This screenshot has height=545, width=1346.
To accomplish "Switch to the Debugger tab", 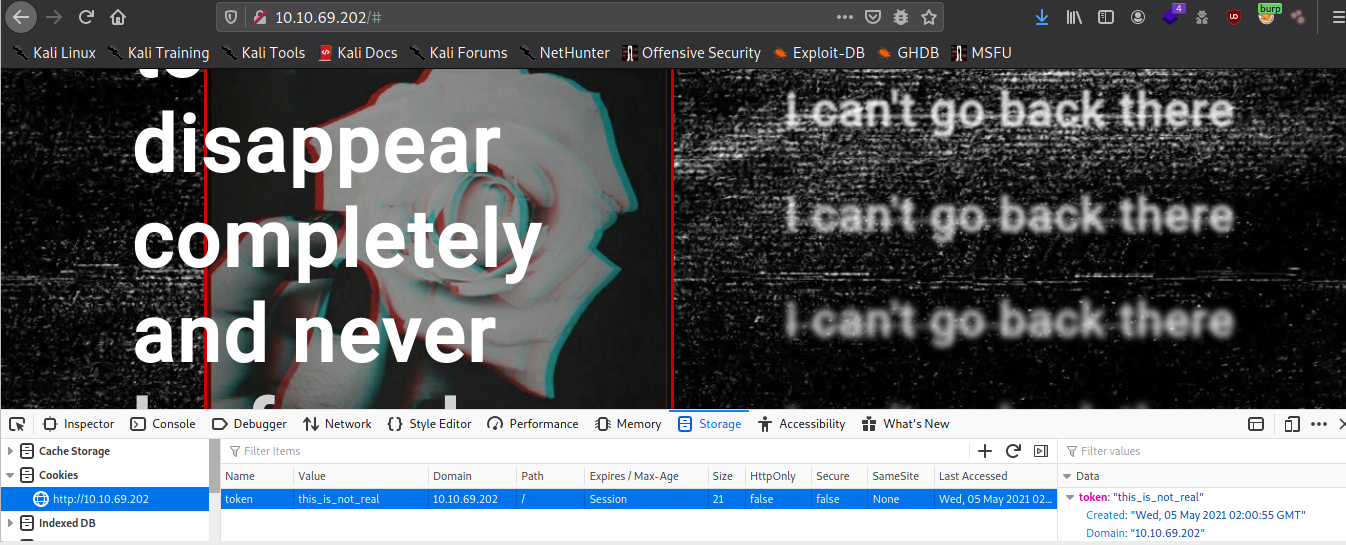I will [x=249, y=424].
